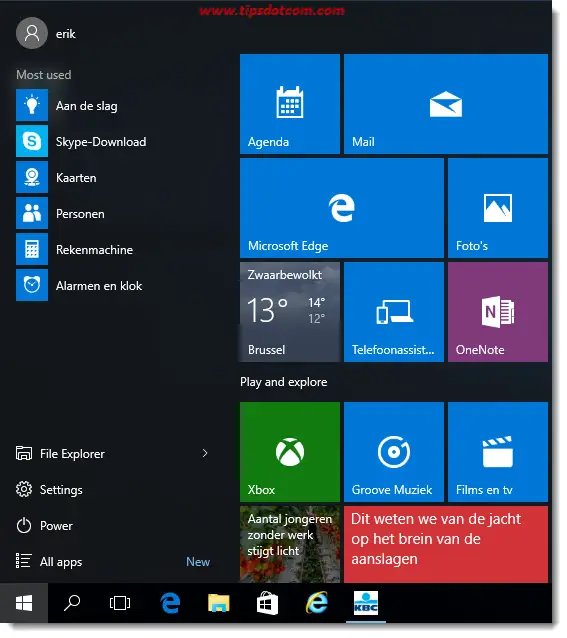Open File Explorer folder on taskbar

tap(219, 603)
